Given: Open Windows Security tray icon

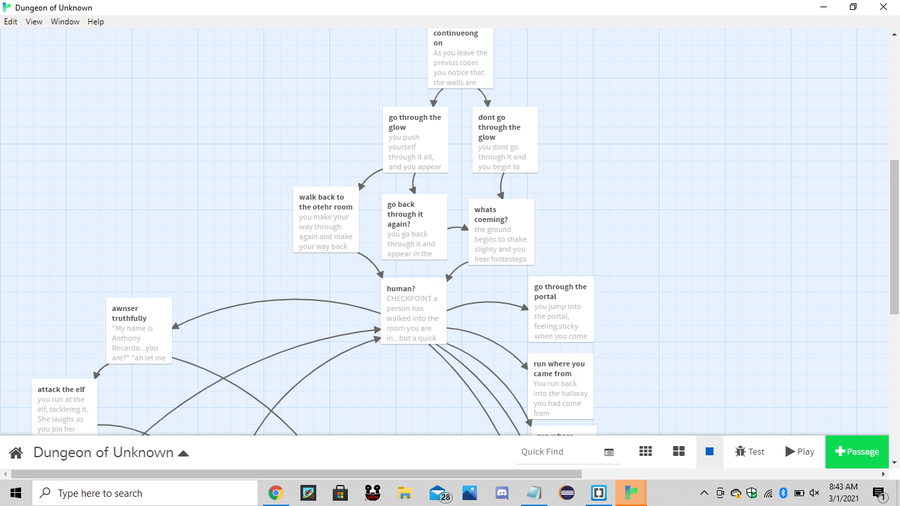Looking at the screenshot, I should (x=752, y=493).
